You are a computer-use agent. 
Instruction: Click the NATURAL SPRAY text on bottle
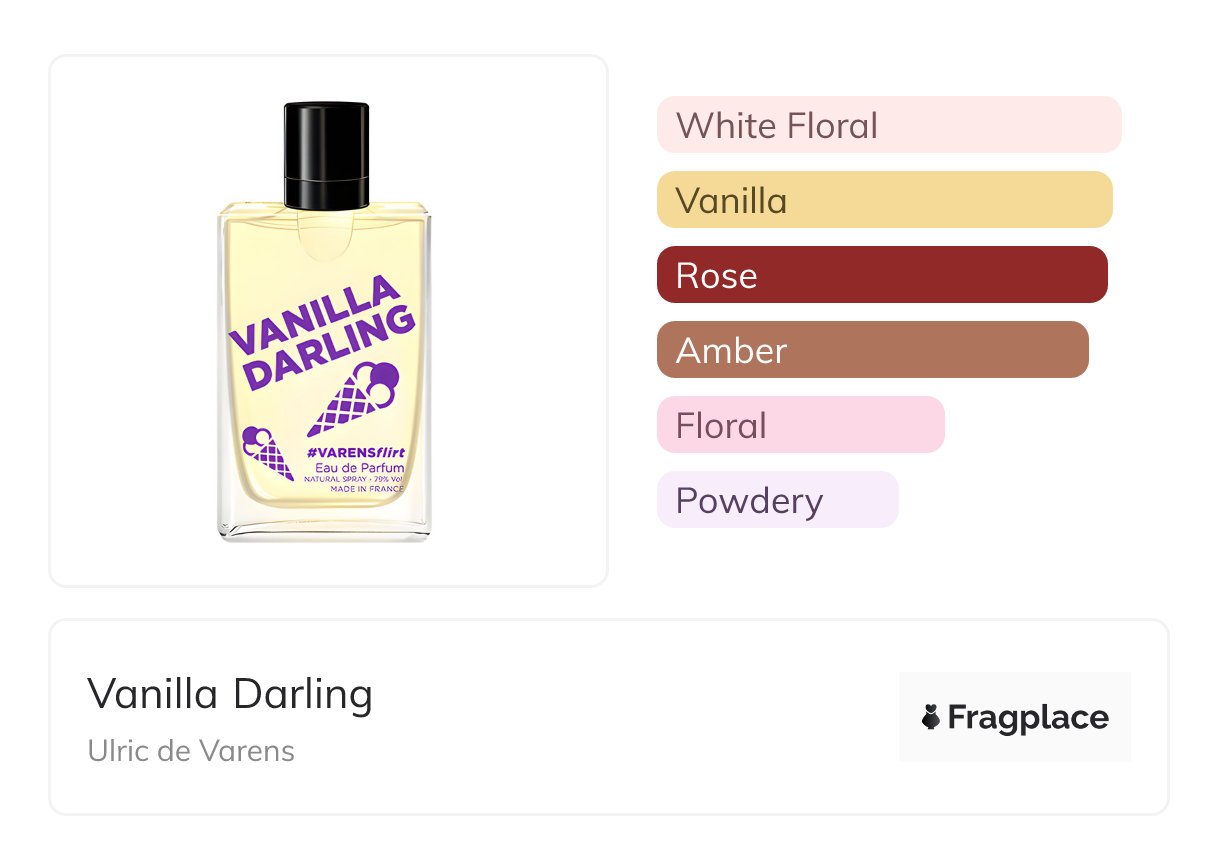pos(338,479)
